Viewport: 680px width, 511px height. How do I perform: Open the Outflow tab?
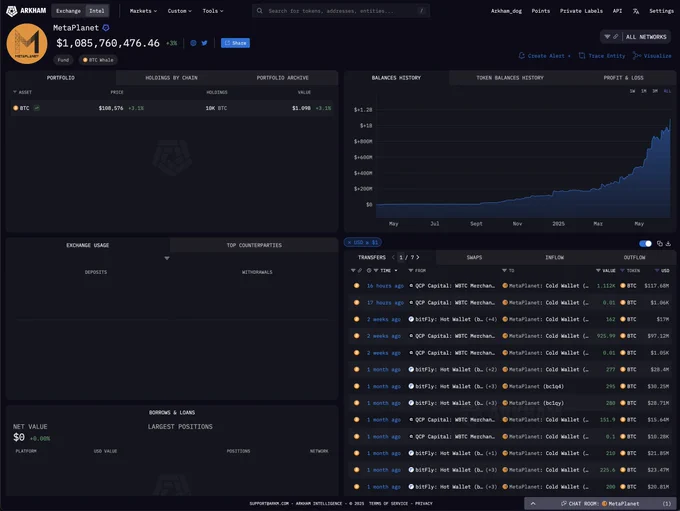pyautogui.click(x=634, y=257)
